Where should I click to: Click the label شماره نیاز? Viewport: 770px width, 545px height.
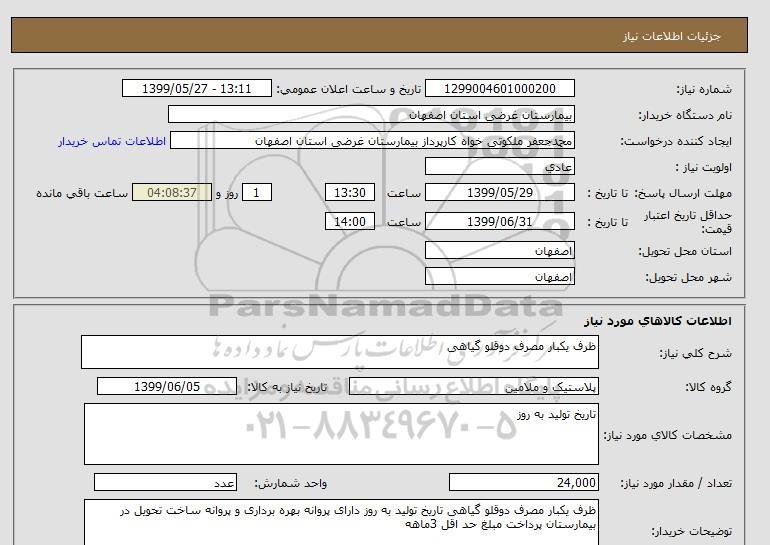pos(704,89)
